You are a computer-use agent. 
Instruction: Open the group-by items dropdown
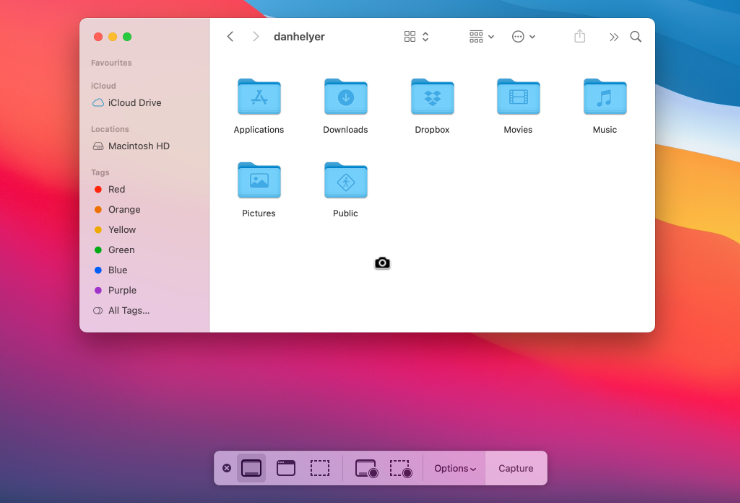point(481,36)
